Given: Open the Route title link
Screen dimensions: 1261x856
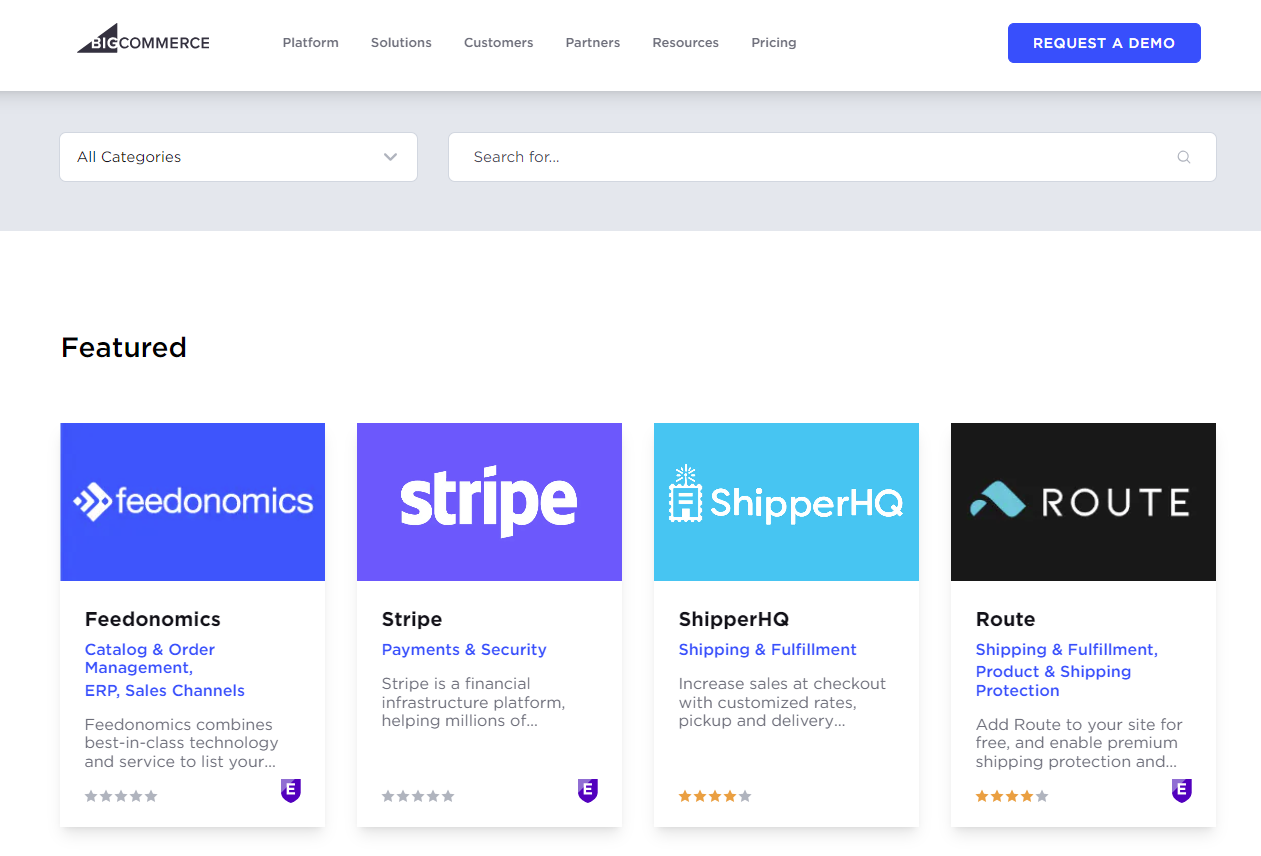Looking at the screenshot, I should tap(1006, 619).
